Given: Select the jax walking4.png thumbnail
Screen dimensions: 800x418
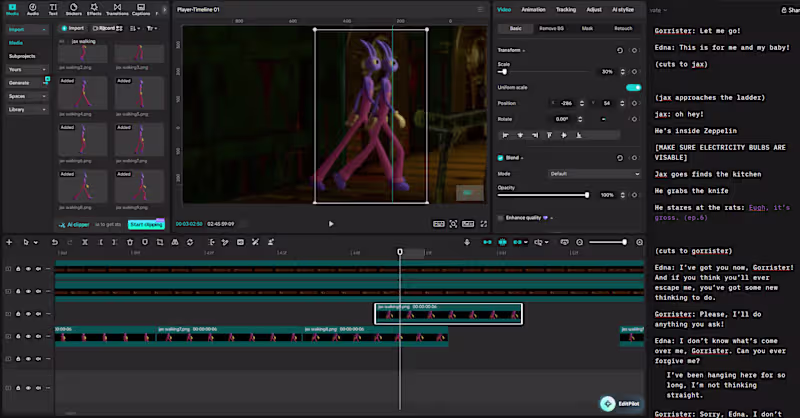Looking at the screenshot, I should 83,93.
